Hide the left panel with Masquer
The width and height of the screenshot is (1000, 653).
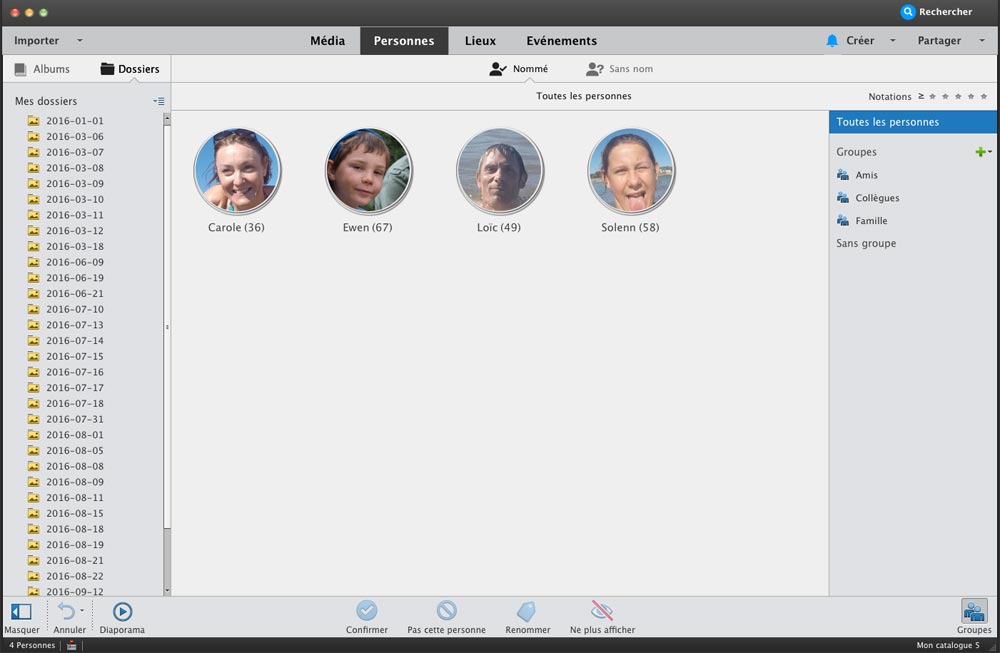coord(21,611)
